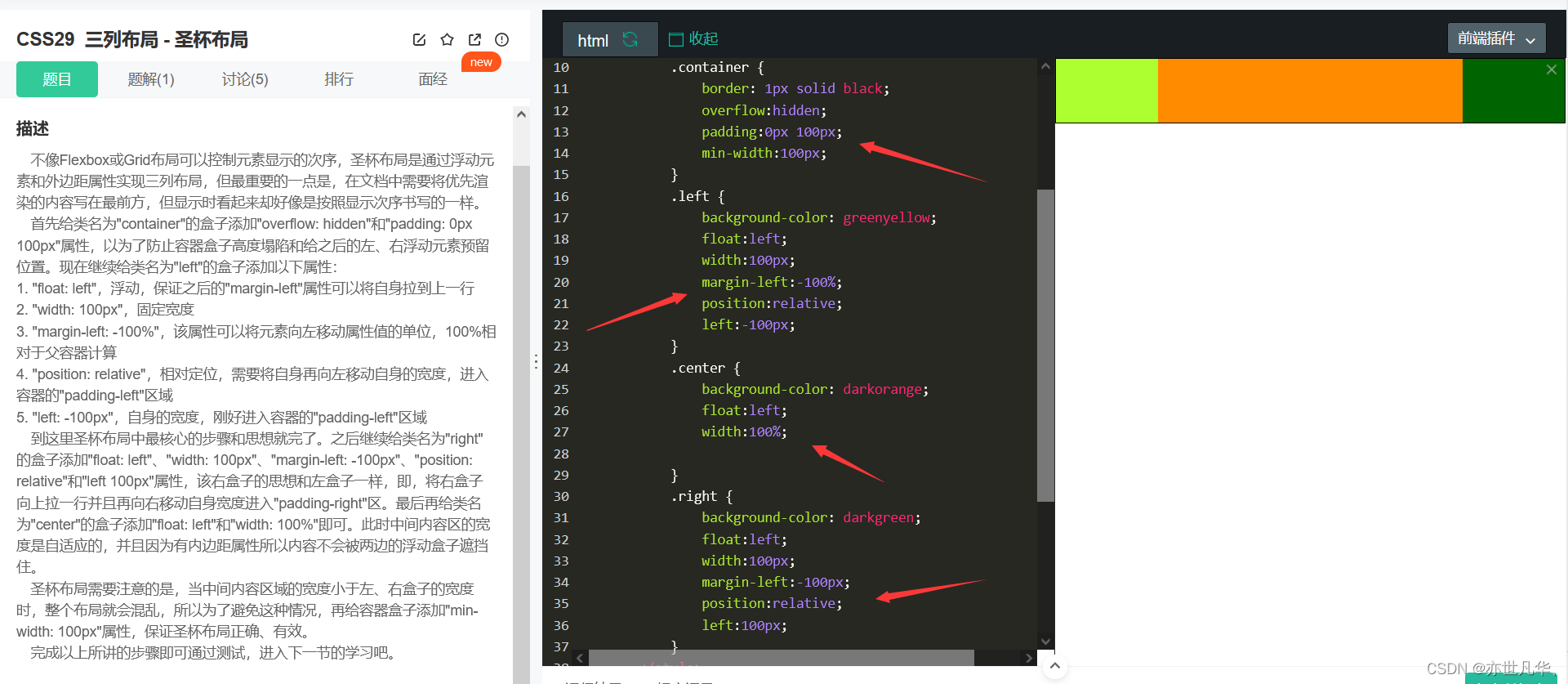Open the 讨论(5) tab
This screenshot has height=684, width=1568.
(x=245, y=79)
